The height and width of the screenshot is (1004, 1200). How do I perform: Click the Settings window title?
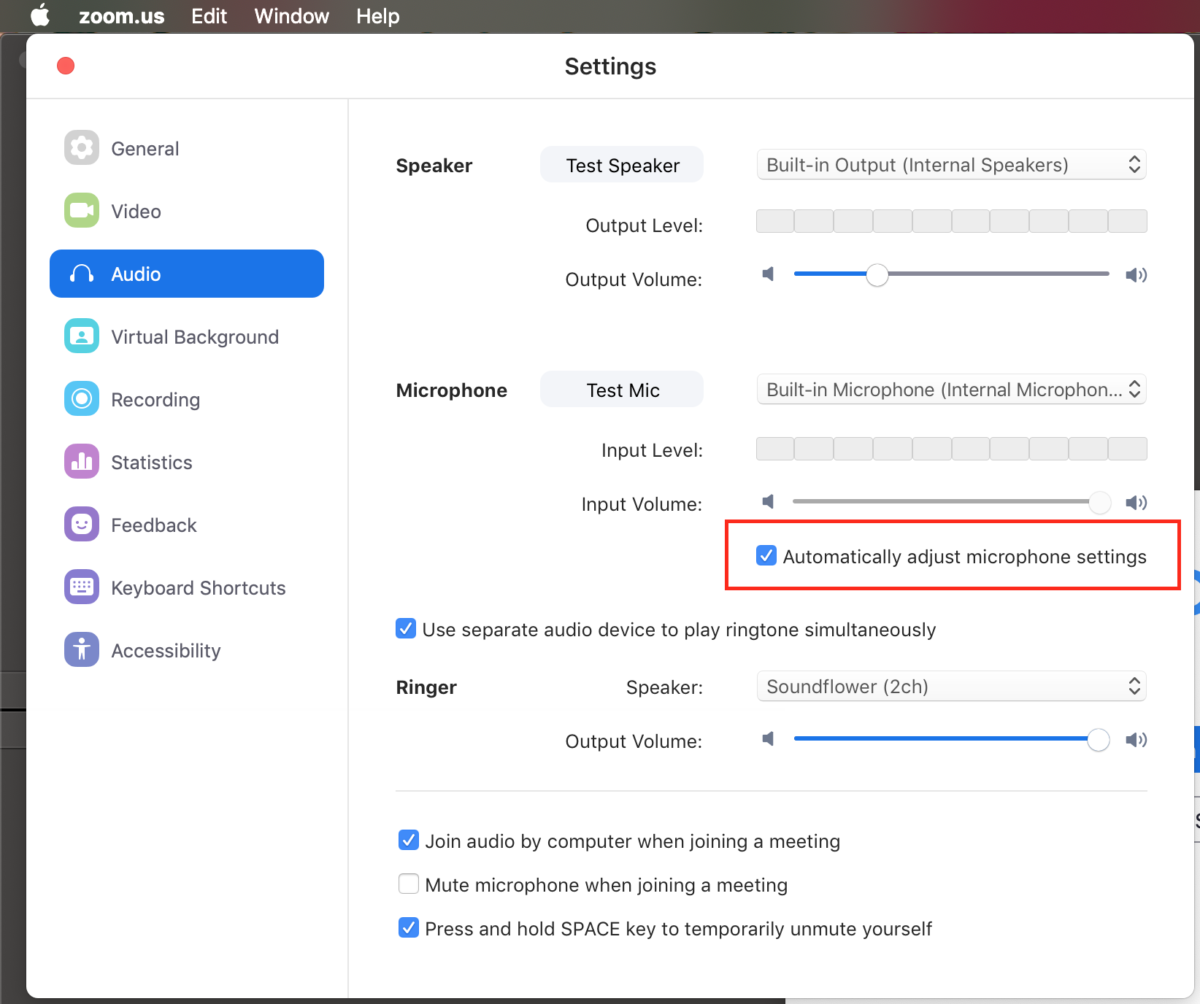pos(610,66)
